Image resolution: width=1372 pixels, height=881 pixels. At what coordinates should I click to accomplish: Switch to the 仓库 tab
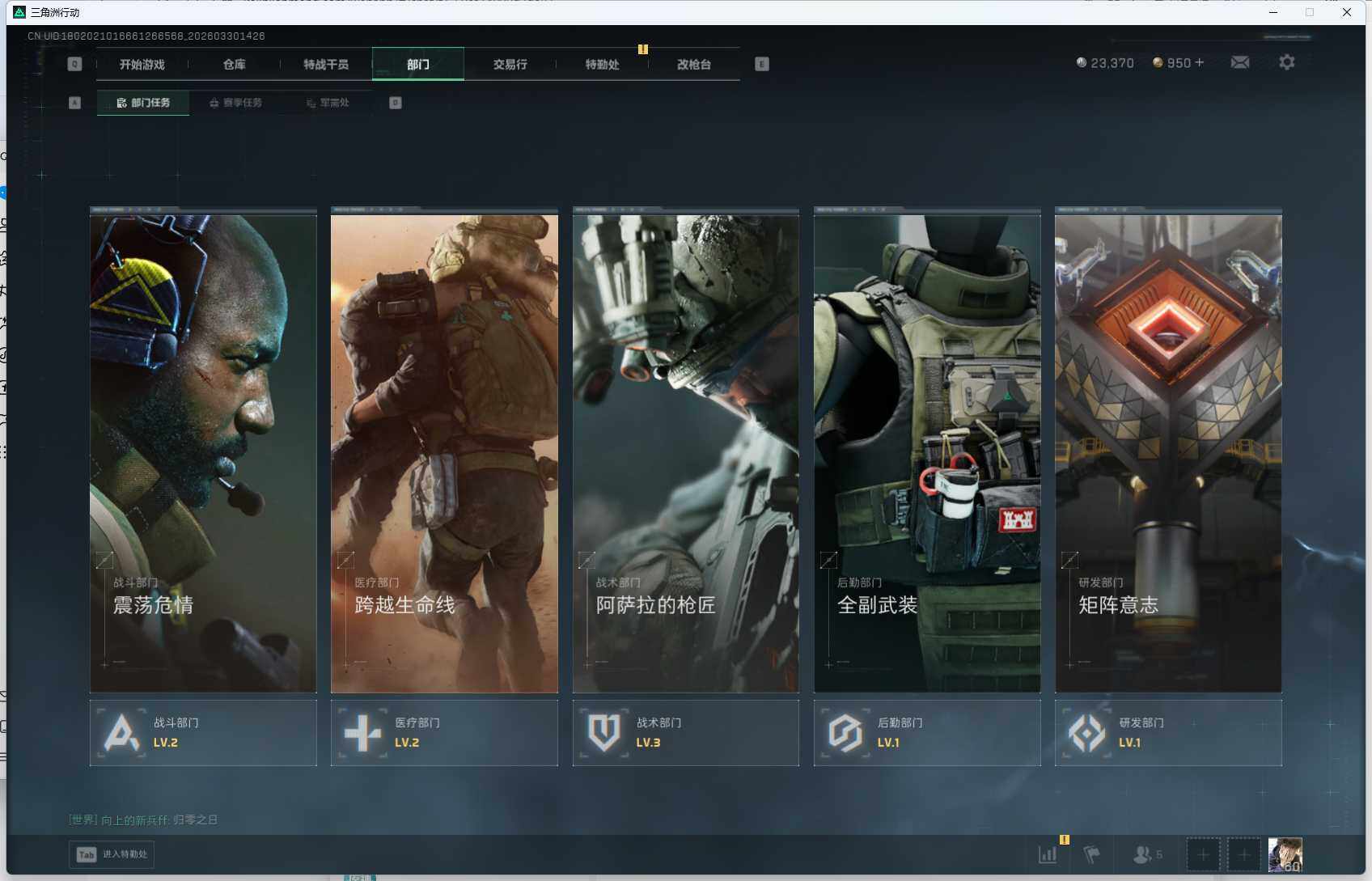coord(234,64)
